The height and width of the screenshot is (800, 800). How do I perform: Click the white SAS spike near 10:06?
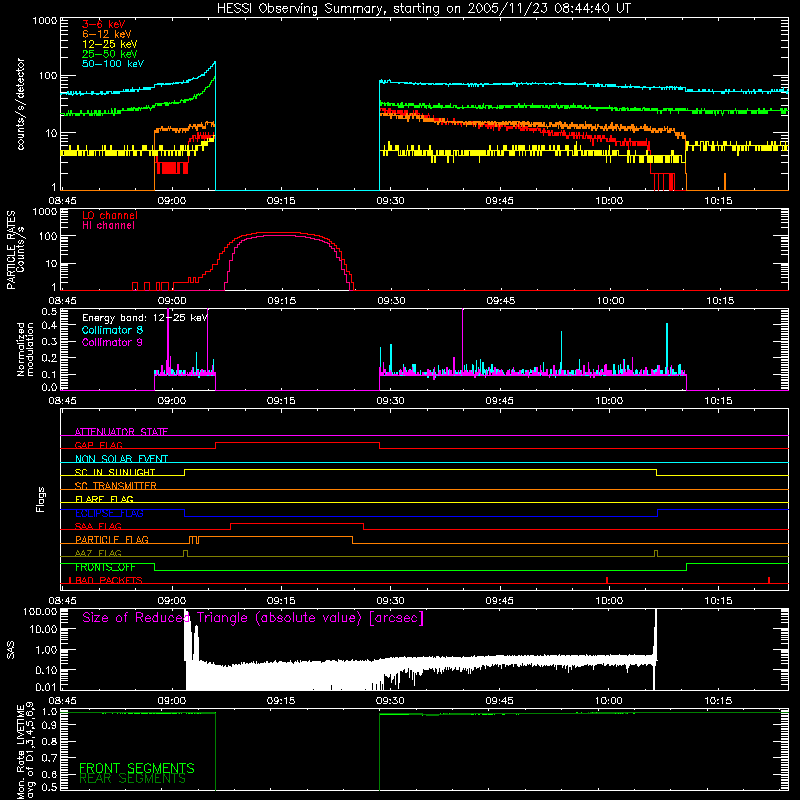[x=656, y=633]
